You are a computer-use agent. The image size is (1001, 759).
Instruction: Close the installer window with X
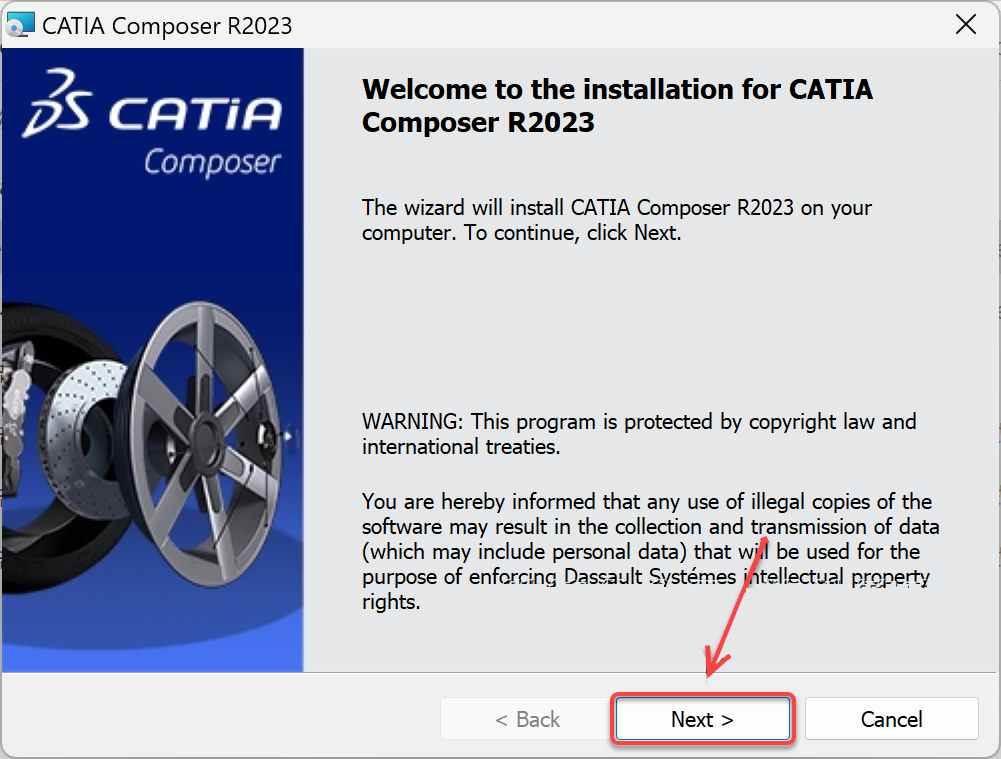(965, 25)
